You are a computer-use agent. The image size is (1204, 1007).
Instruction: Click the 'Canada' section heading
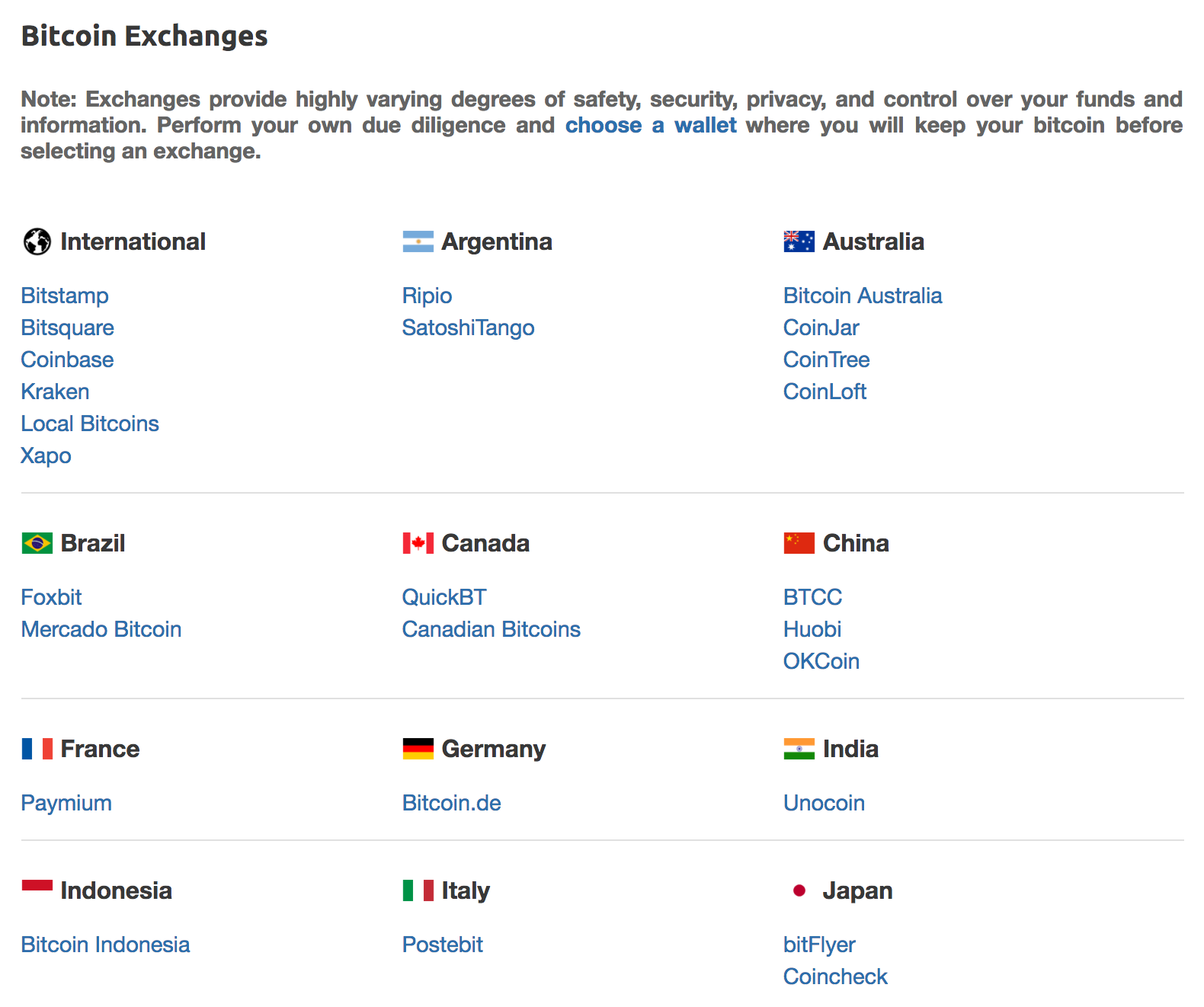[x=485, y=543]
